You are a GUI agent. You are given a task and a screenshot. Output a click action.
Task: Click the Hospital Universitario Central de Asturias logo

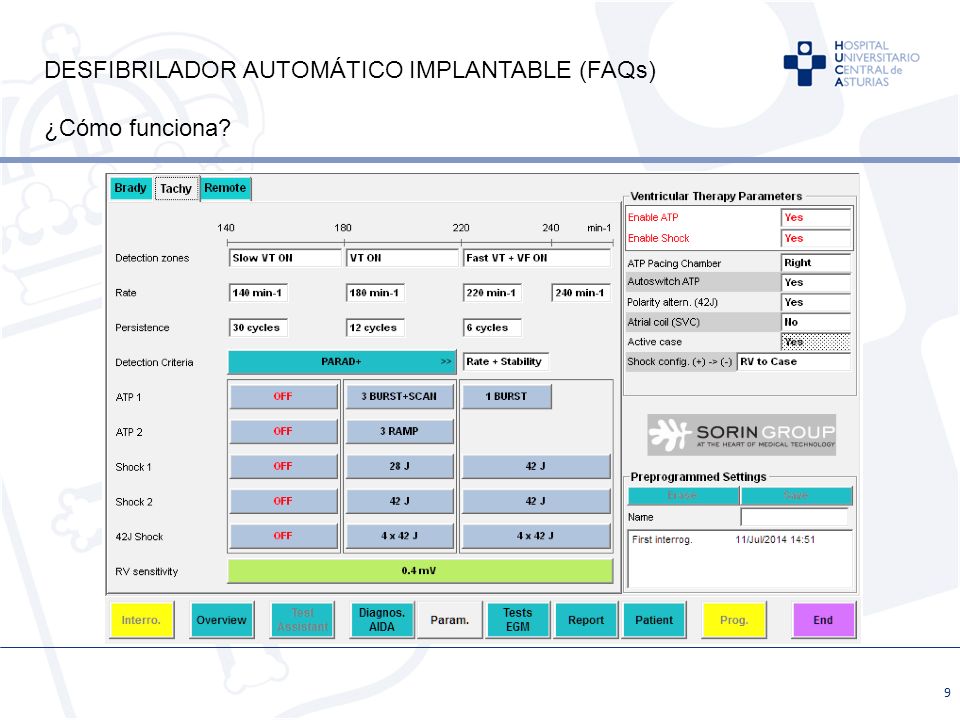[851, 64]
